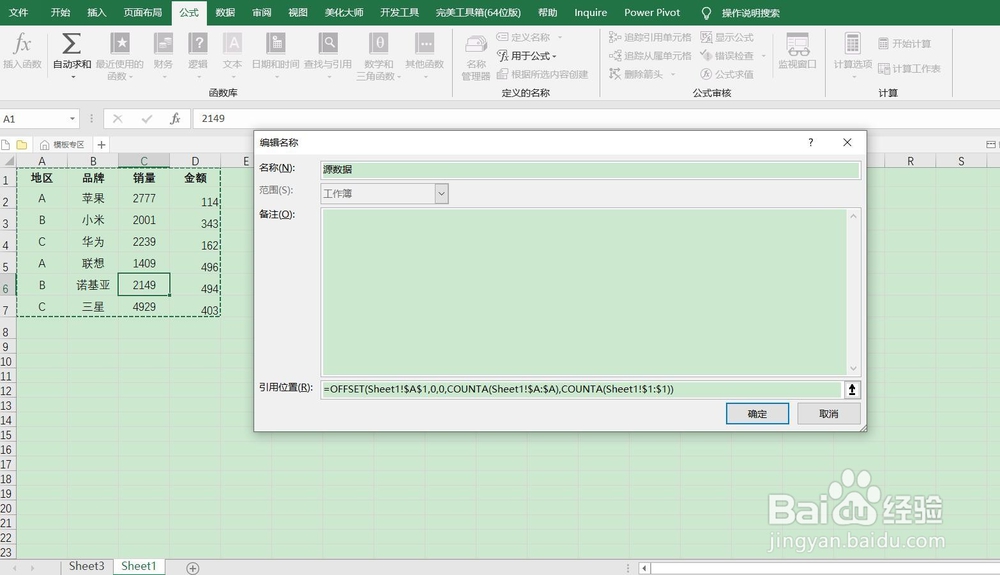Click Define Name (定义名称) in ribbon
The image size is (1000, 575).
click(x=524, y=37)
